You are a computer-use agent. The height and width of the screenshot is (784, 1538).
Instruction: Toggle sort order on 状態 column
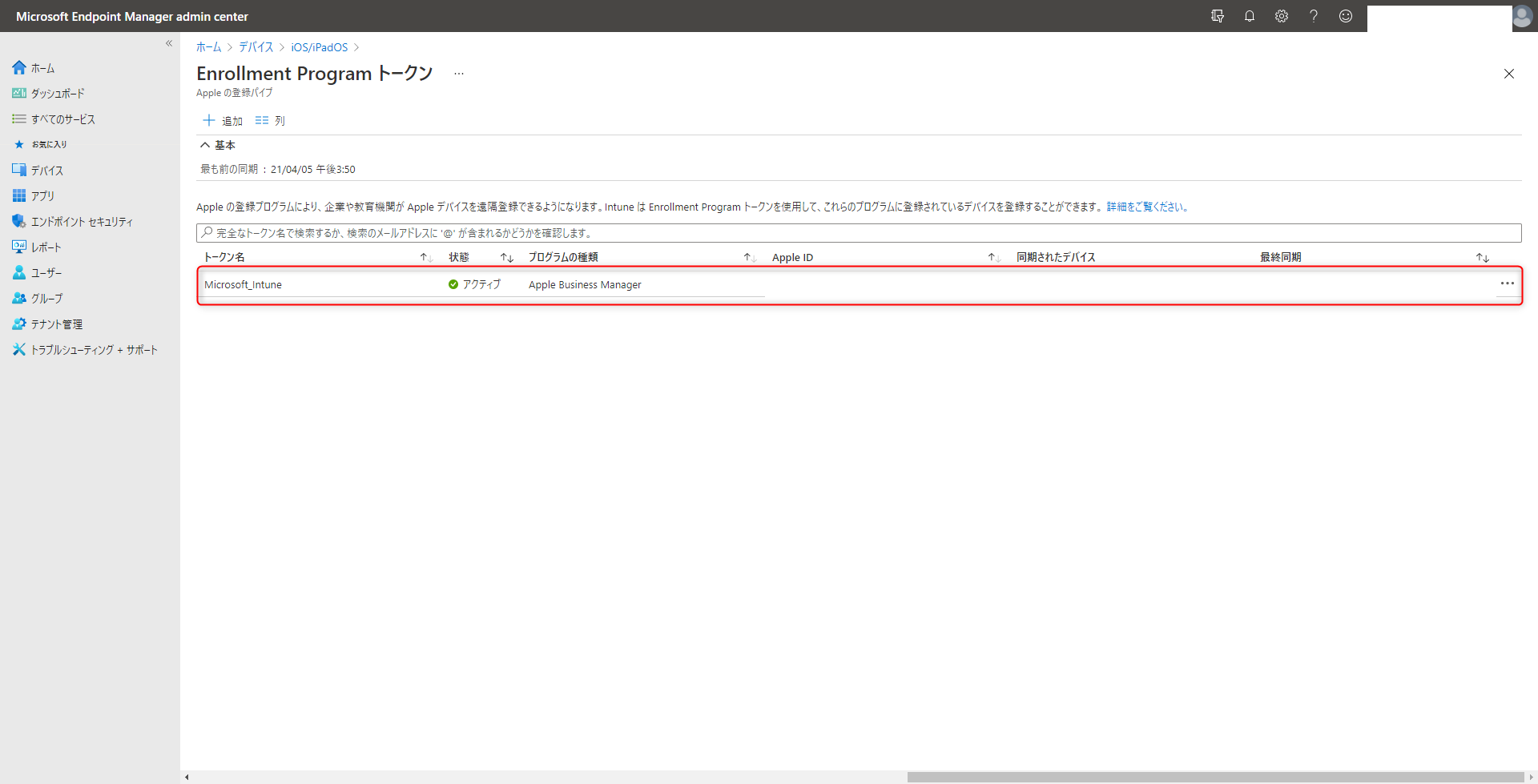pos(506,257)
